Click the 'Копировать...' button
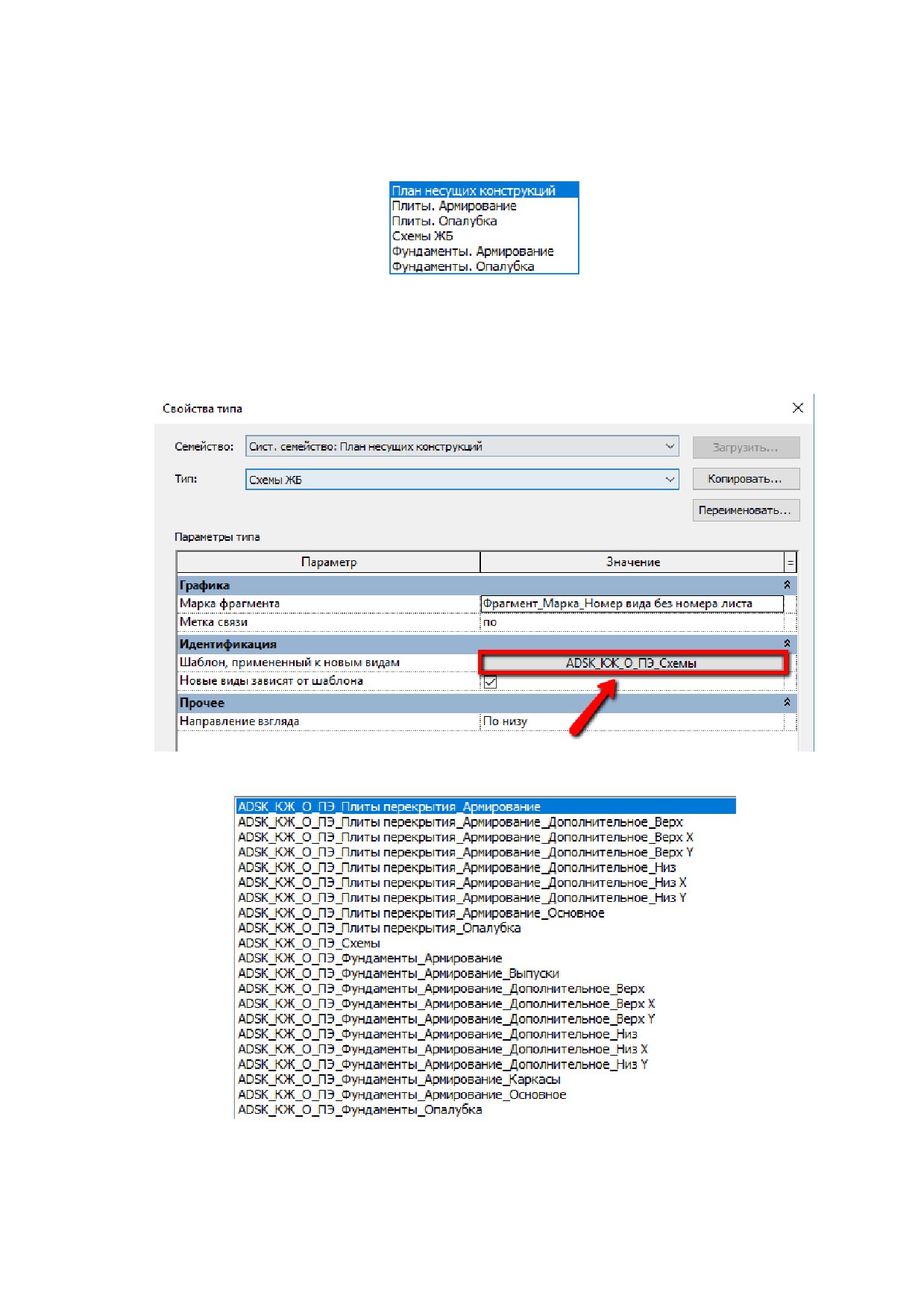Screen dimensions: 924x1307 (746, 479)
